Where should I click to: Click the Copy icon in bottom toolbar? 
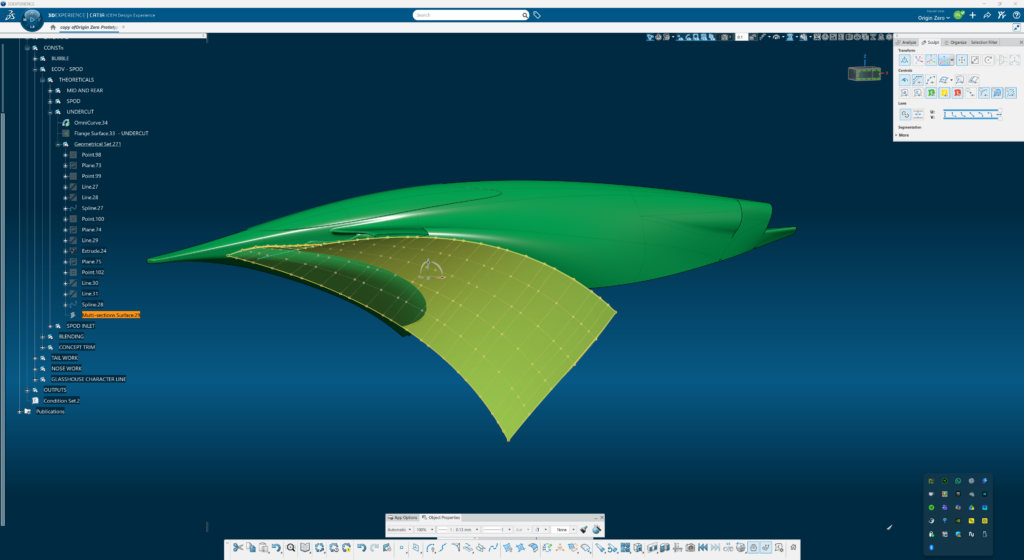tap(251, 548)
